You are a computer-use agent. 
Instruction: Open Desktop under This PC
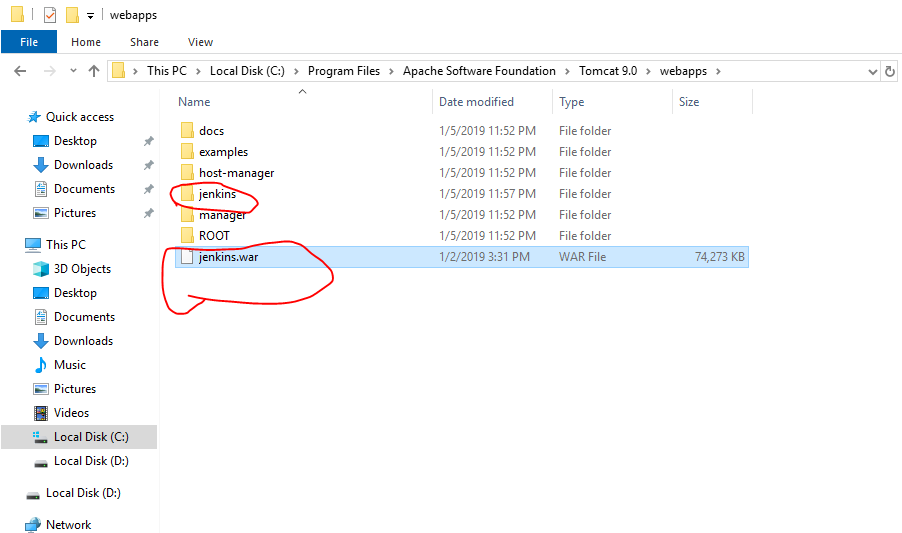75,293
